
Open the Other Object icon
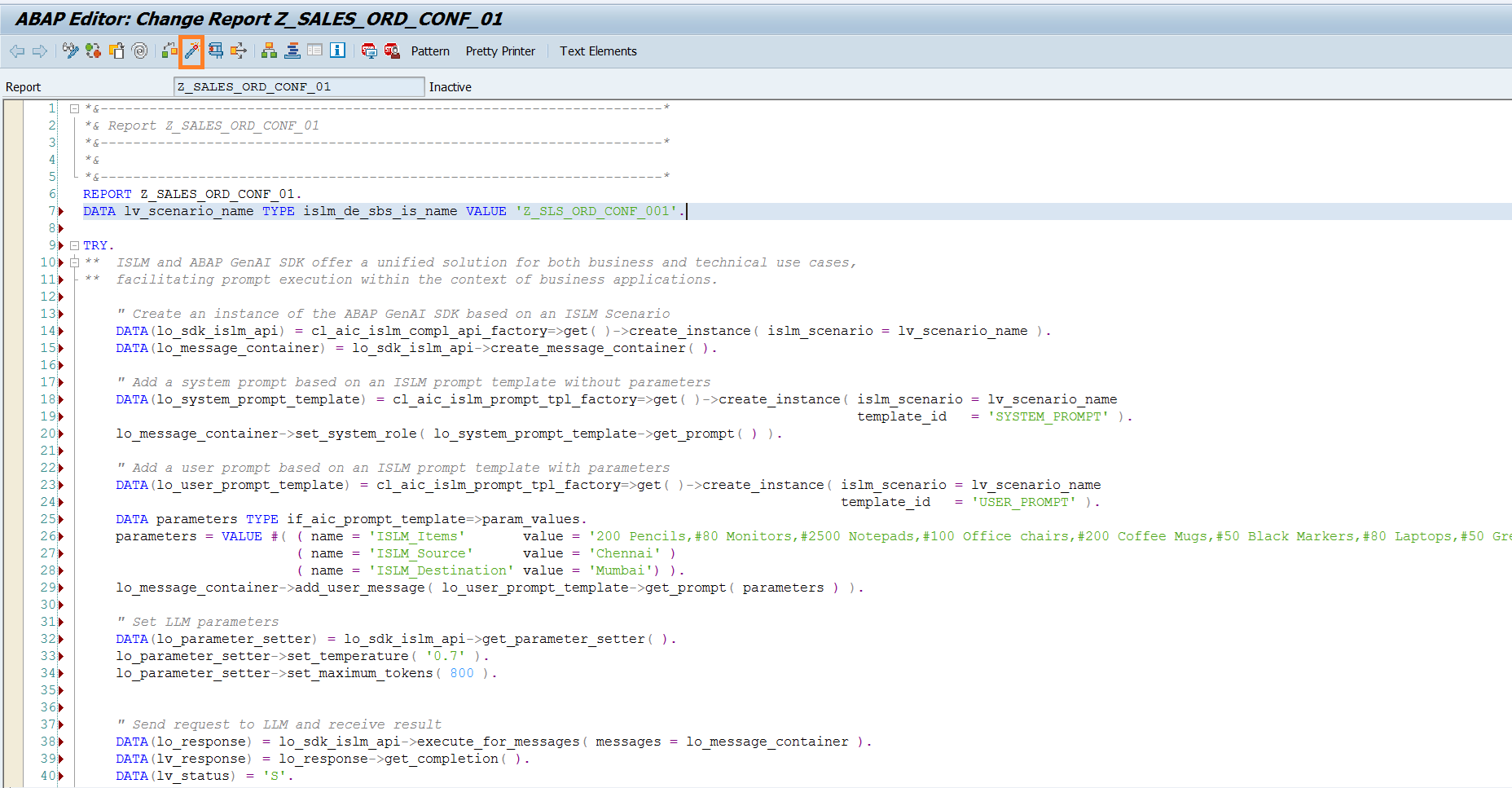[116, 51]
